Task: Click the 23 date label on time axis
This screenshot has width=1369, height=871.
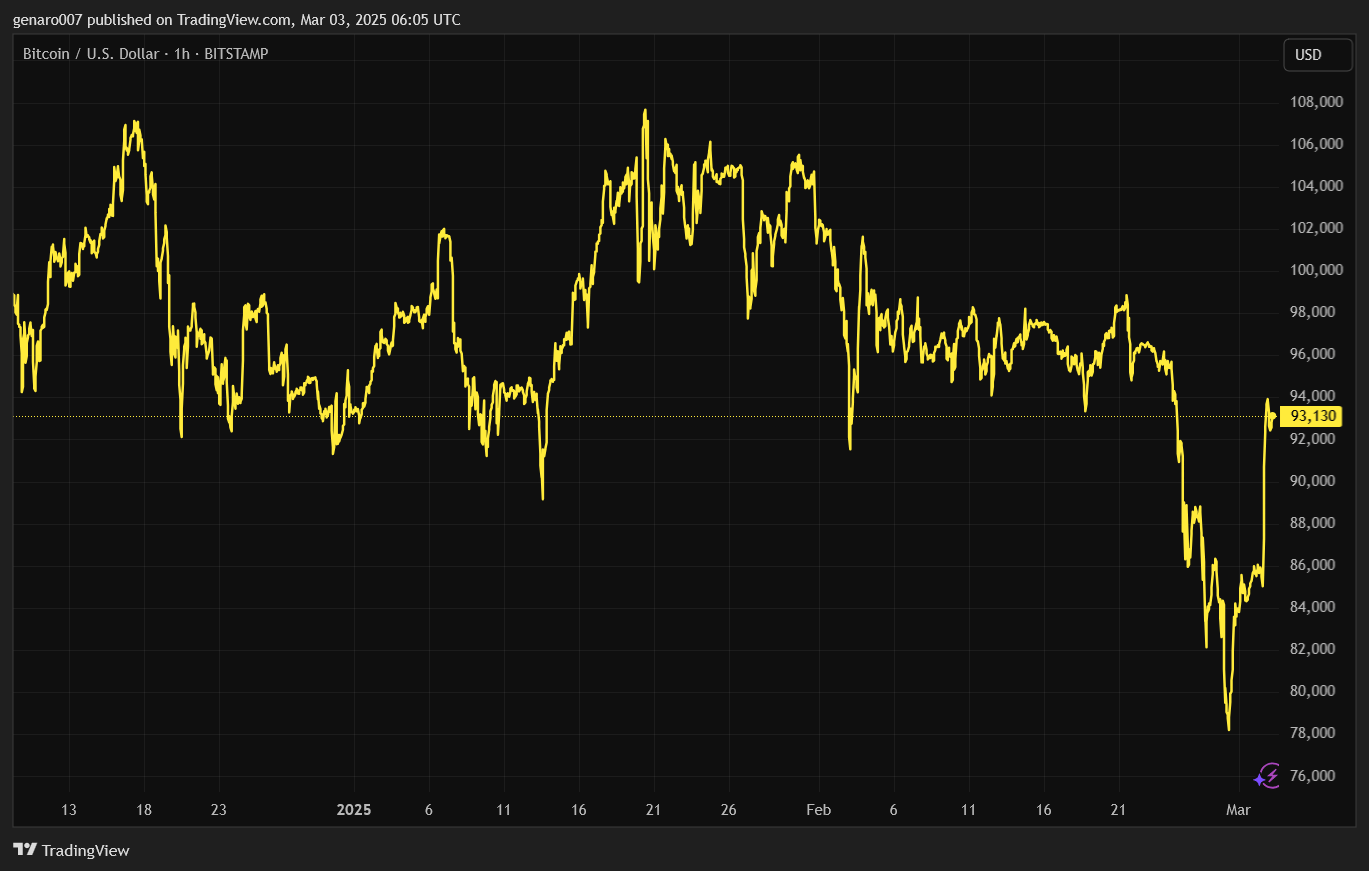Action: coord(219,810)
